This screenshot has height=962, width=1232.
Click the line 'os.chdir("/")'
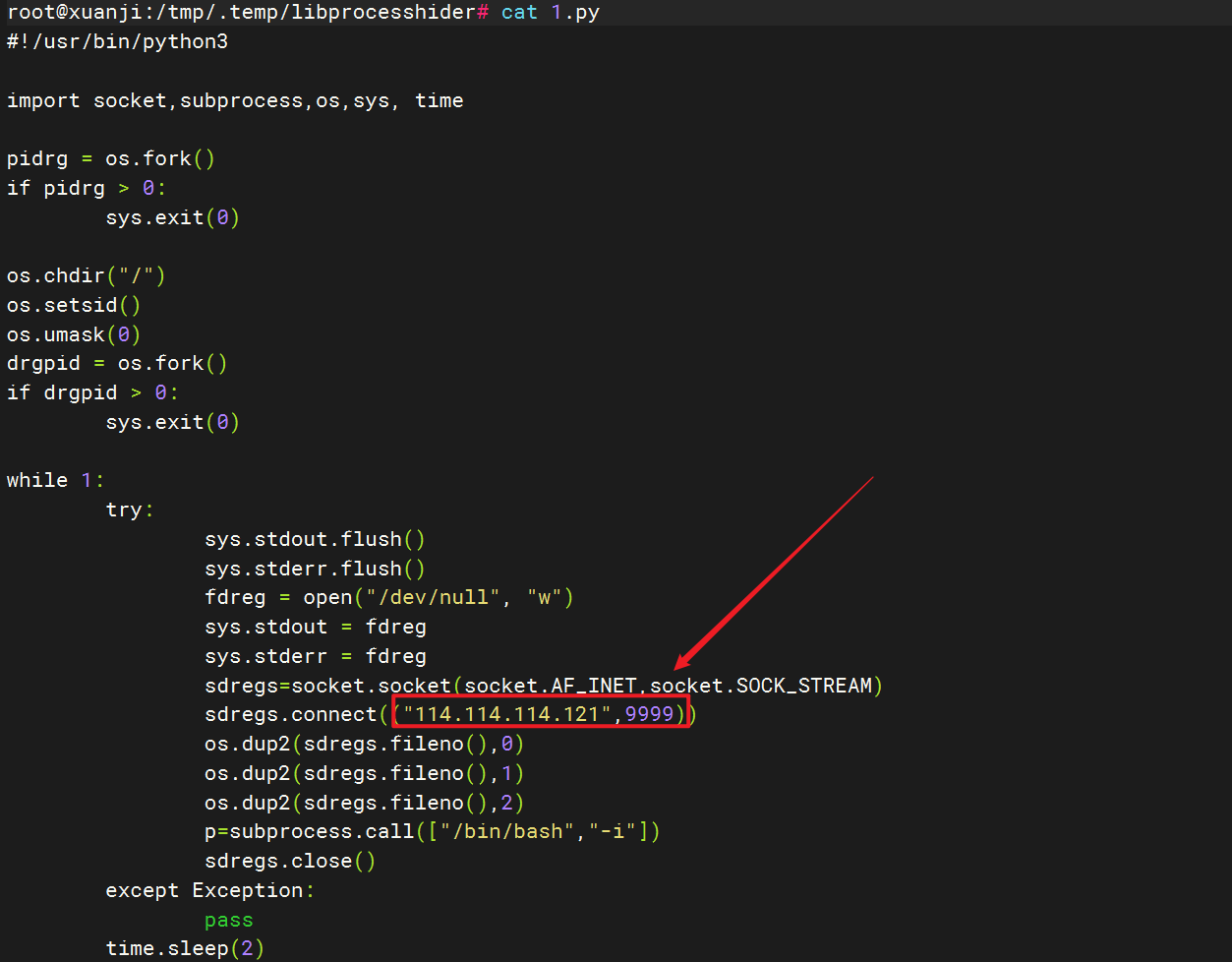pos(87,275)
